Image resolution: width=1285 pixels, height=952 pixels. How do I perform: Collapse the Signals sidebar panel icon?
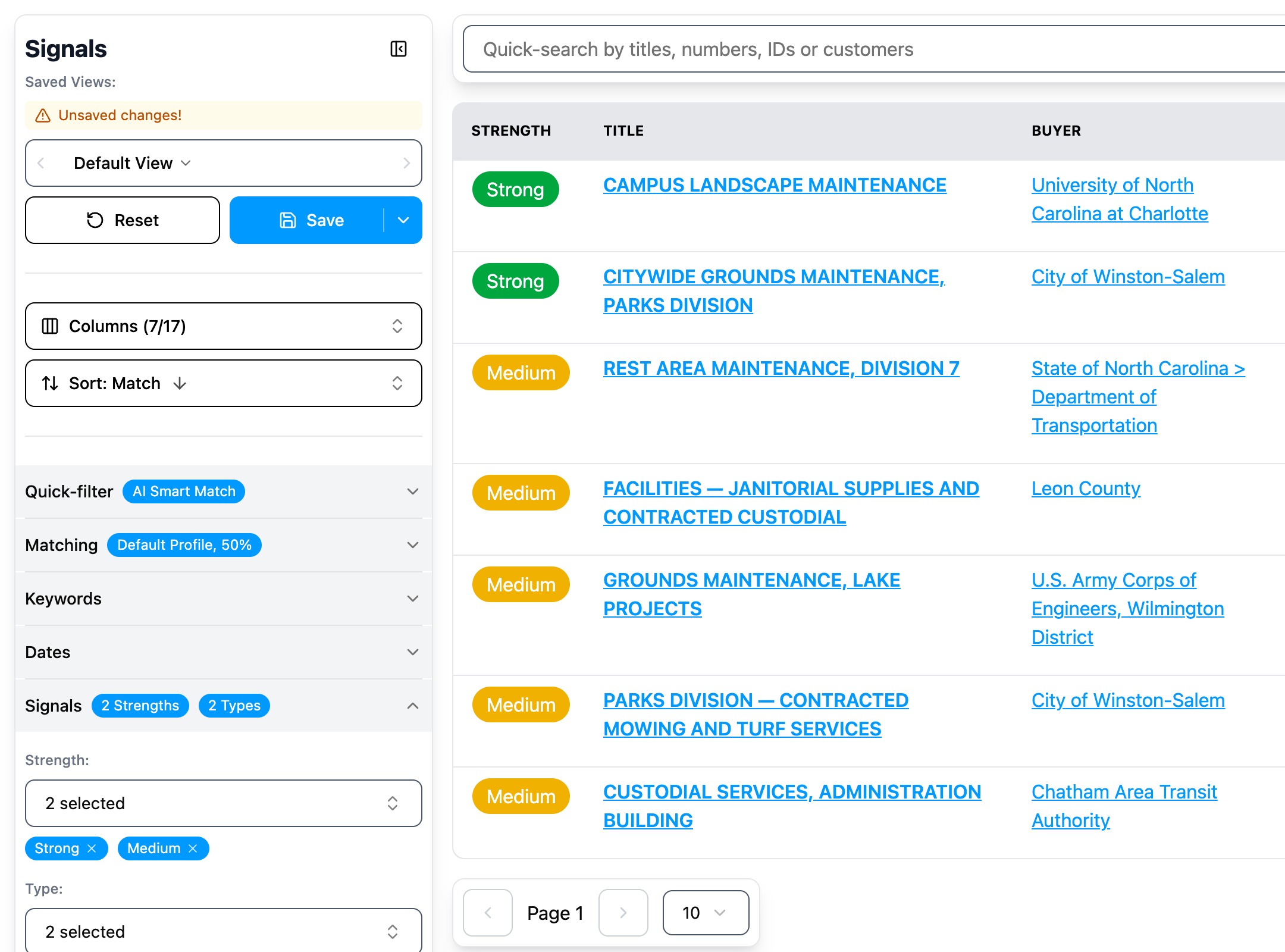point(398,49)
